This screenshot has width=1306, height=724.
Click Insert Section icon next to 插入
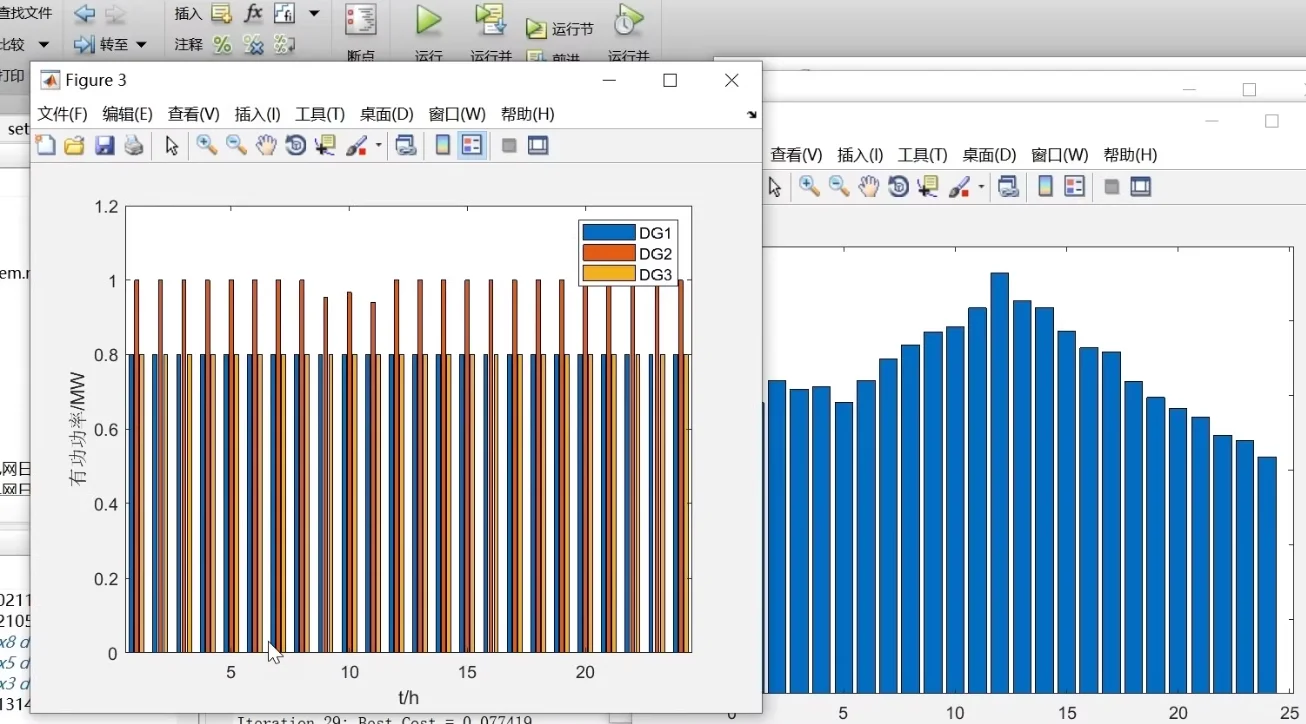tap(221, 13)
